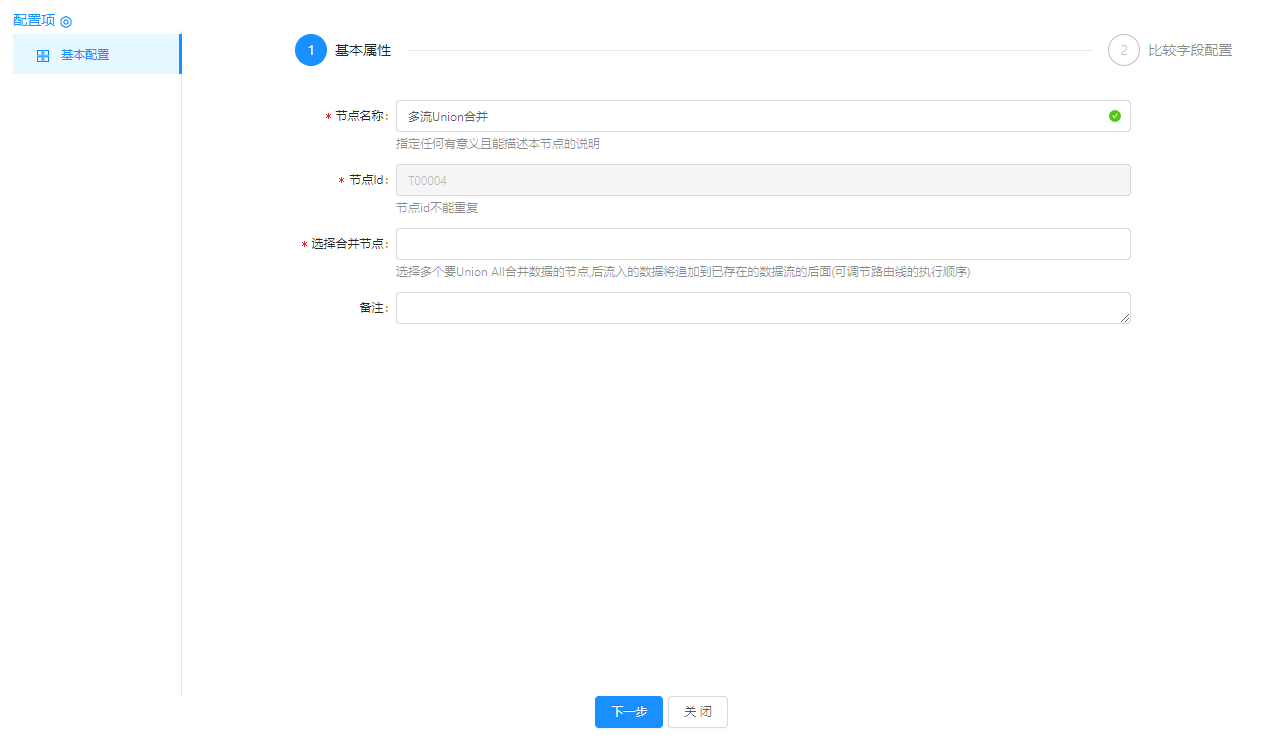The width and height of the screenshot is (1287, 745).
Task: Go to the 基本属性 step label
Action: (x=362, y=50)
